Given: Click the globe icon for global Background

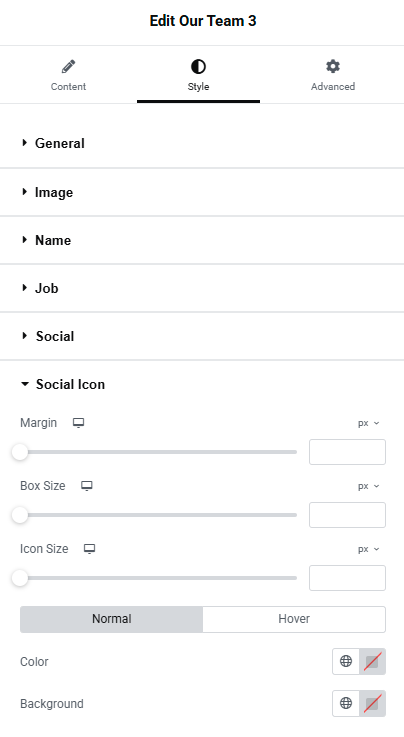Looking at the screenshot, I should [346, 703].
